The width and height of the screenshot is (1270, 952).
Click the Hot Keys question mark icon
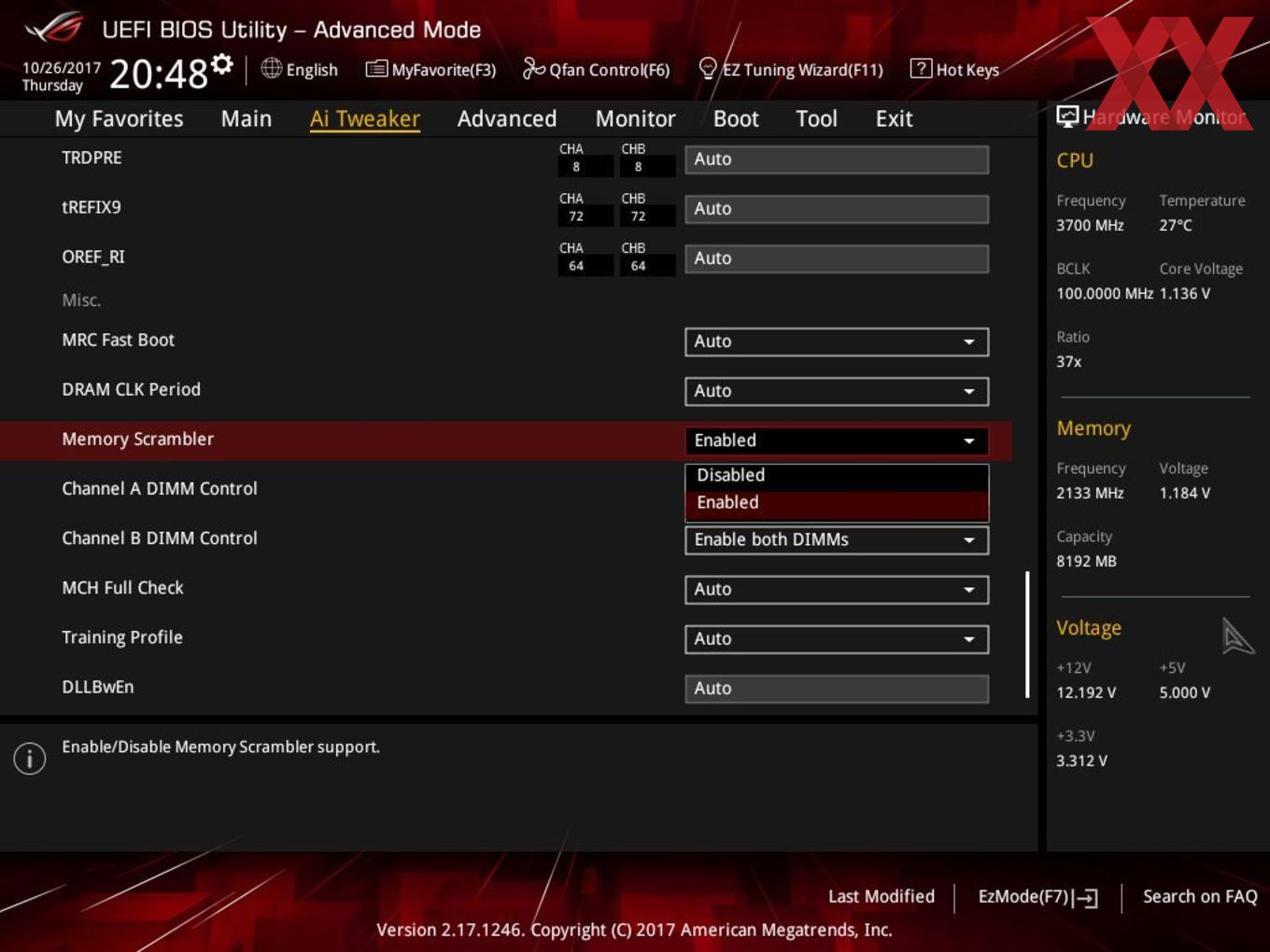pos(921,68)
